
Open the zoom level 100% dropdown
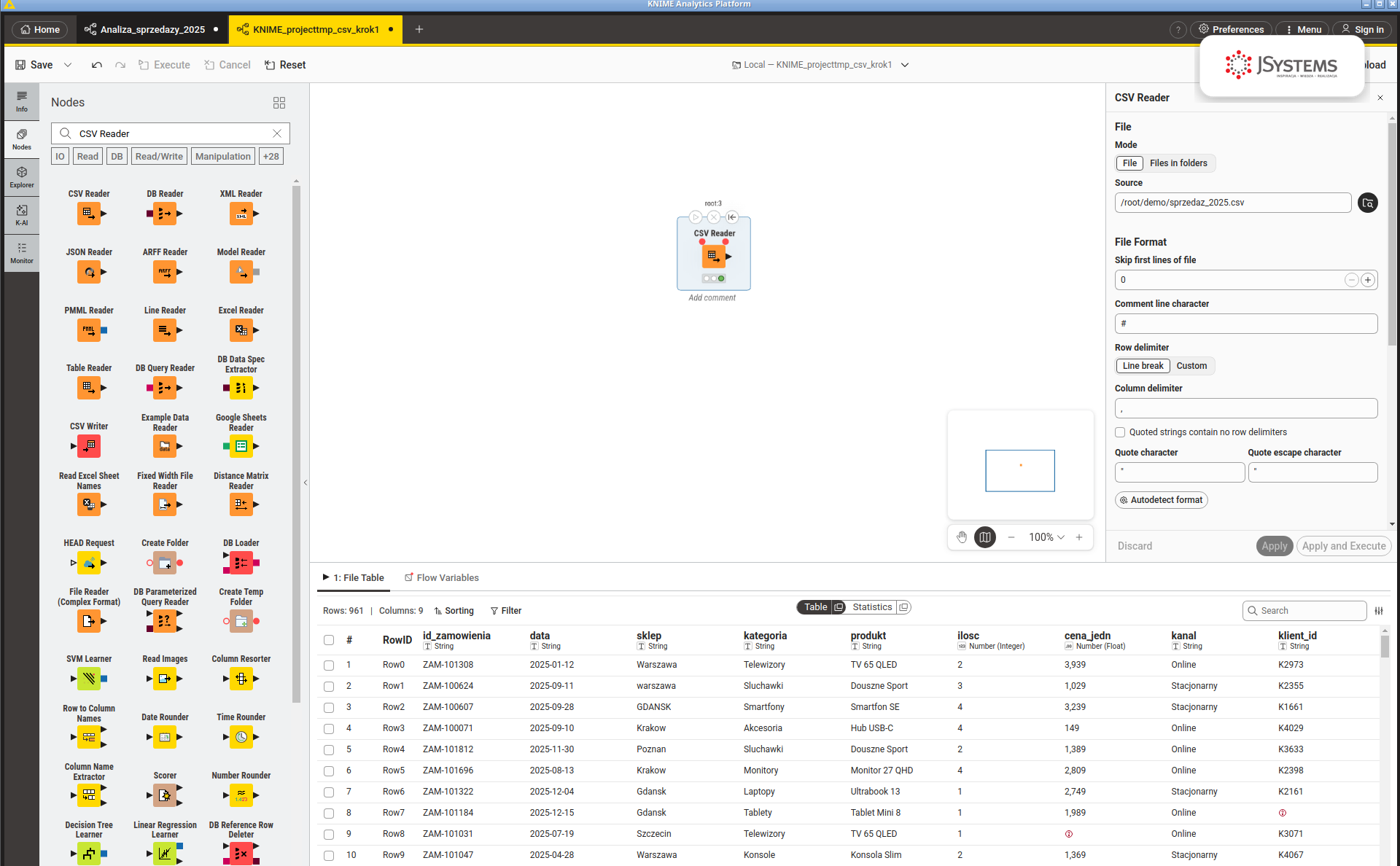point(1046,537)
